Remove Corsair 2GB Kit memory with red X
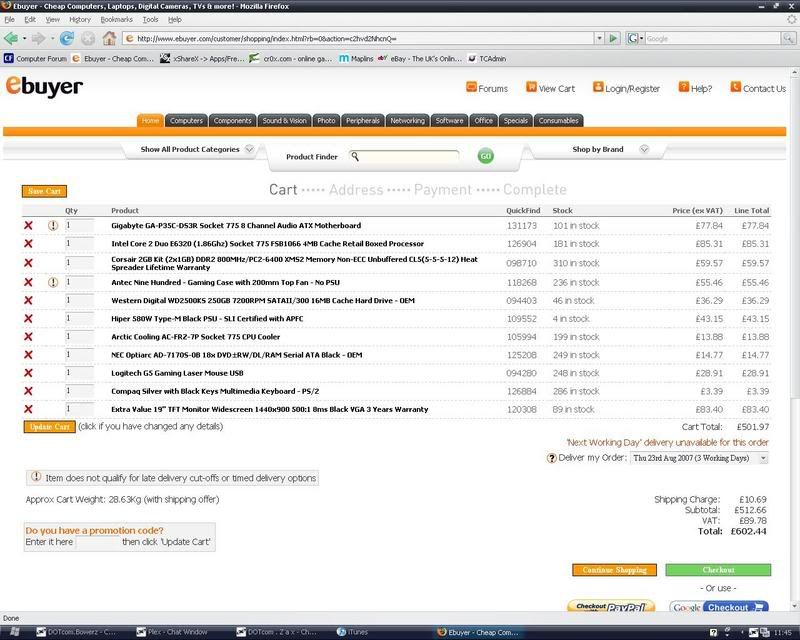This screenshot has height=640, width=800. click(x=29, y=263)
